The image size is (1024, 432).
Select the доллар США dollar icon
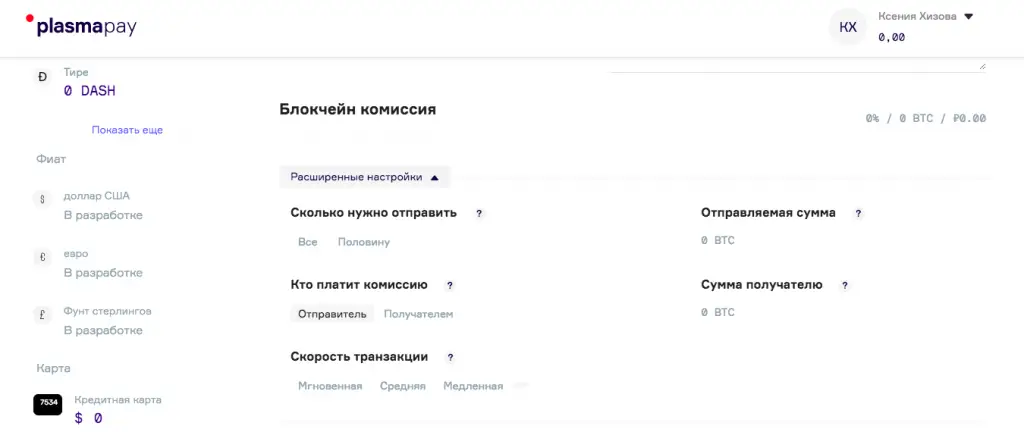point(42,200)
